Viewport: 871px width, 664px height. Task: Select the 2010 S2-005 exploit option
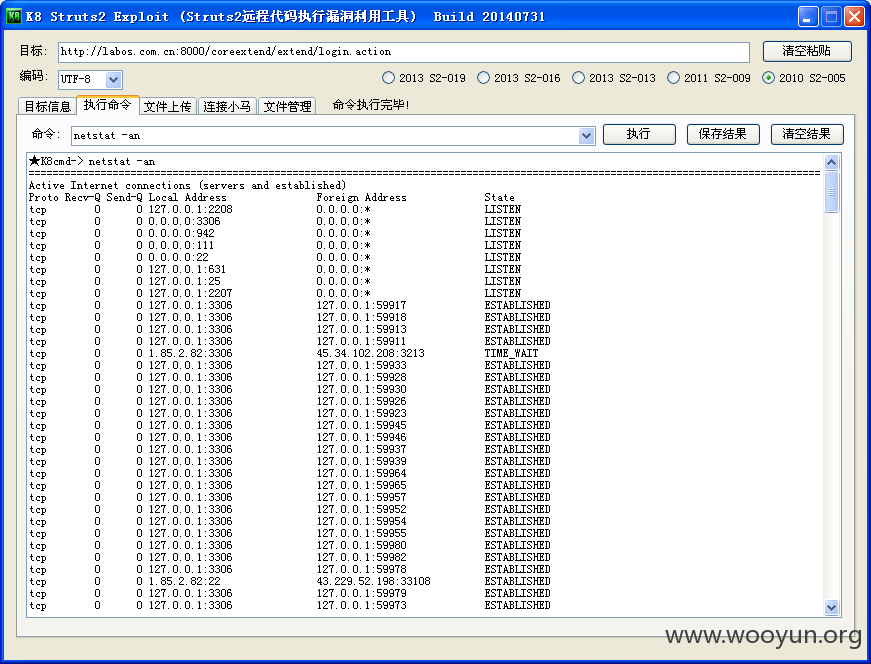804,78
